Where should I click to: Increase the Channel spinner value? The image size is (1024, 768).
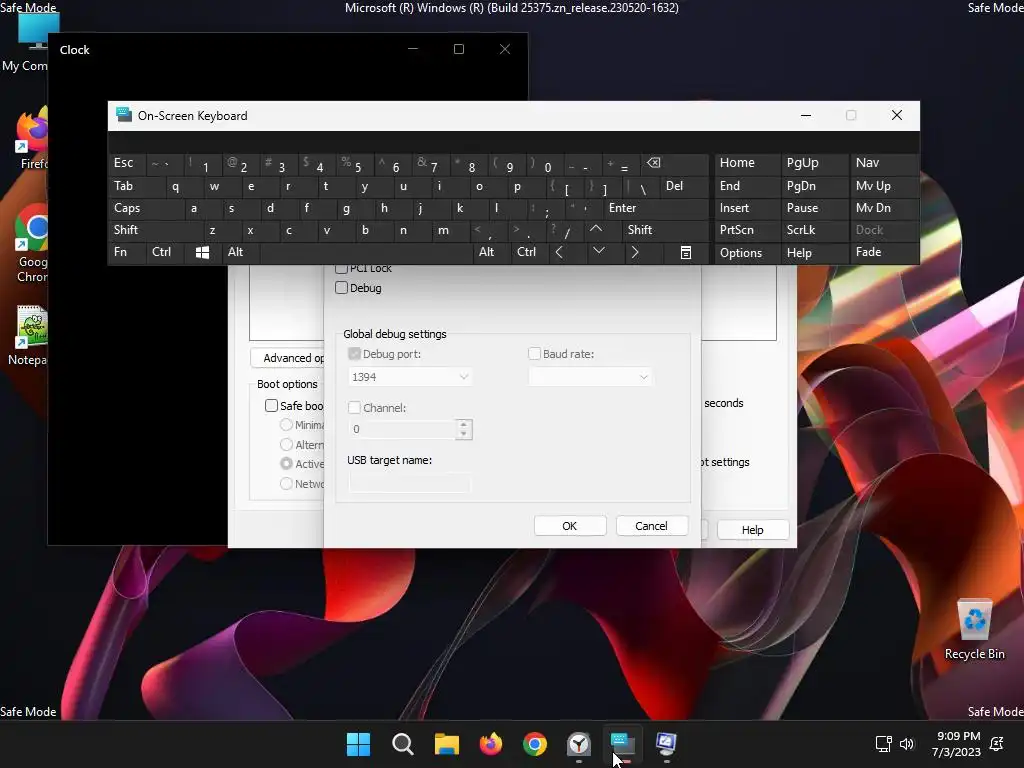(x=464, y=424)
